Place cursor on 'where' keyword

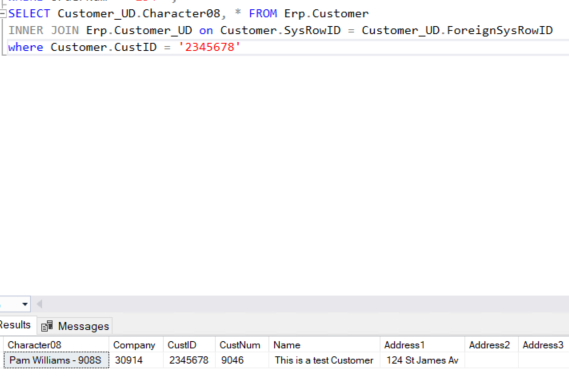point(25,47)
